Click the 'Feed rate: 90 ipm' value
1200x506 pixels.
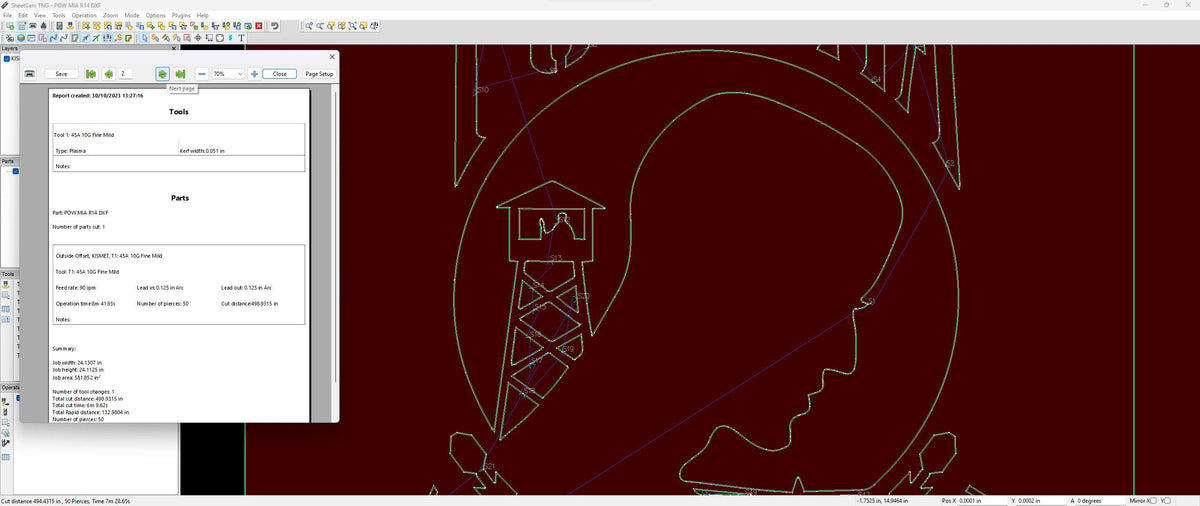75,287
